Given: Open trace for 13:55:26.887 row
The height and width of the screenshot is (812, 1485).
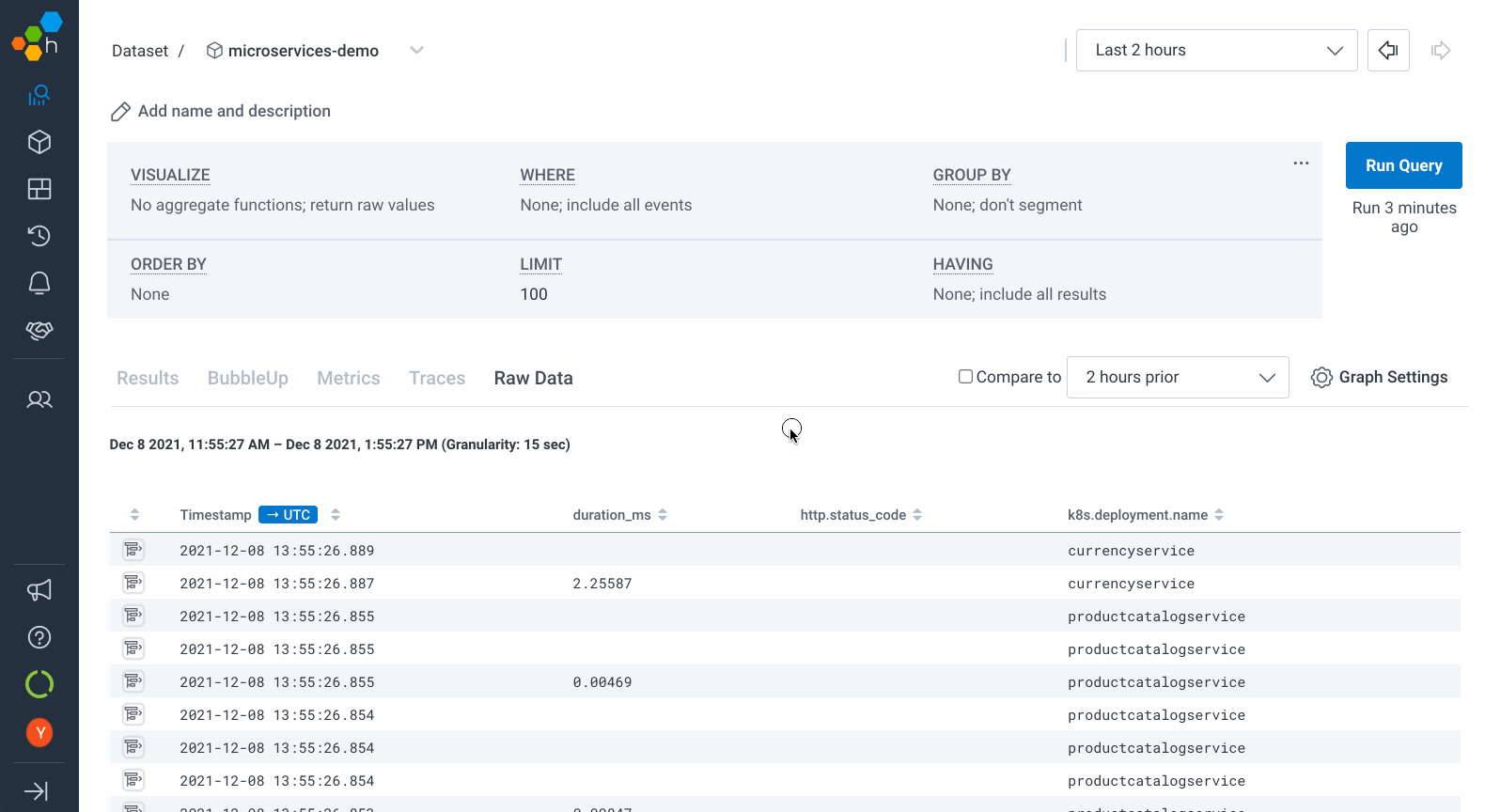Looking at the screenshot, I should coord(133,583).
